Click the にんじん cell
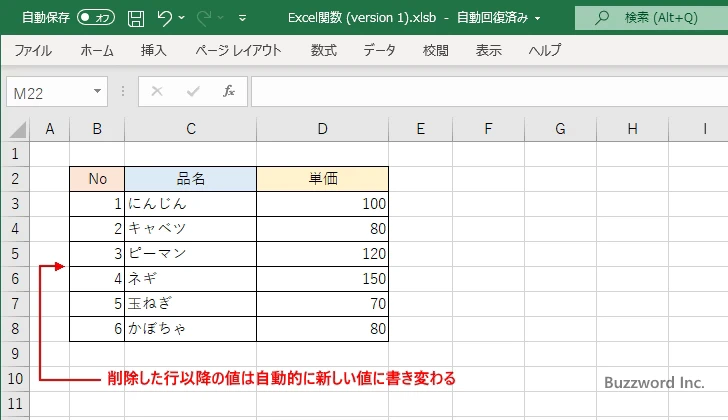Screen dimensions: 728x420 click(x=191, y=204)
